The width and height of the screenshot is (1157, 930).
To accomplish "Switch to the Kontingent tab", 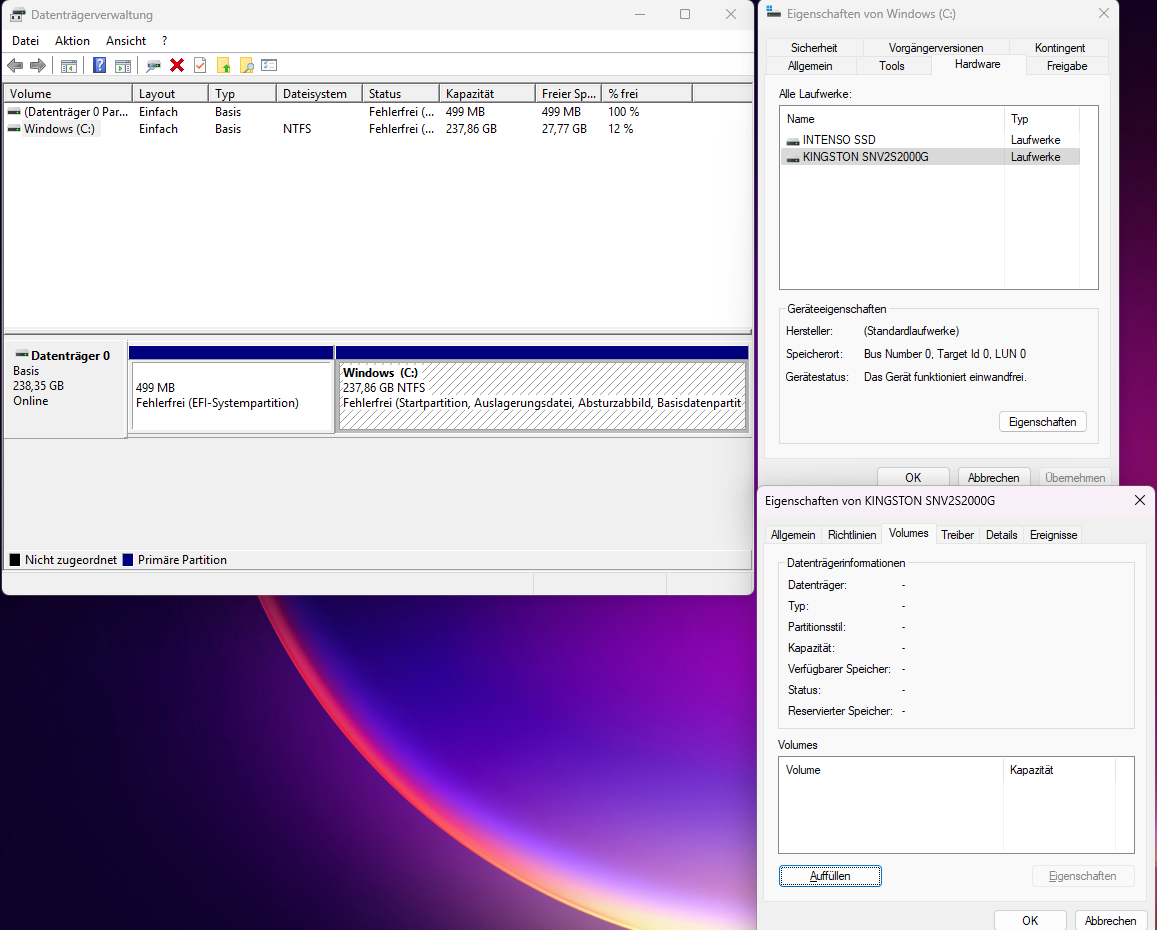I will [x=1060, y=47].
